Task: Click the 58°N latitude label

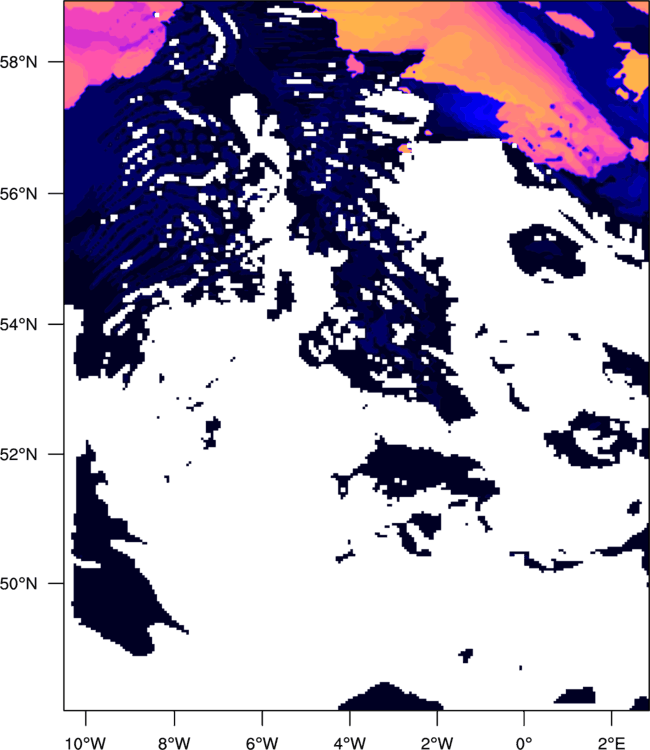Action: [18, 62]
